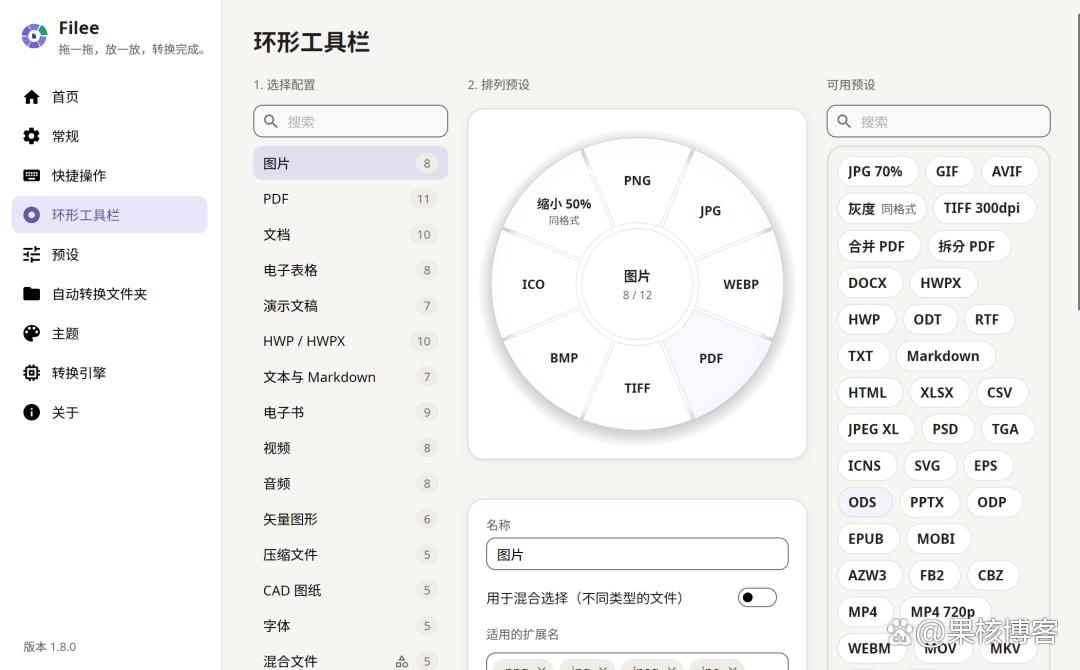Open the 预设 page

[x=110, y=255]
